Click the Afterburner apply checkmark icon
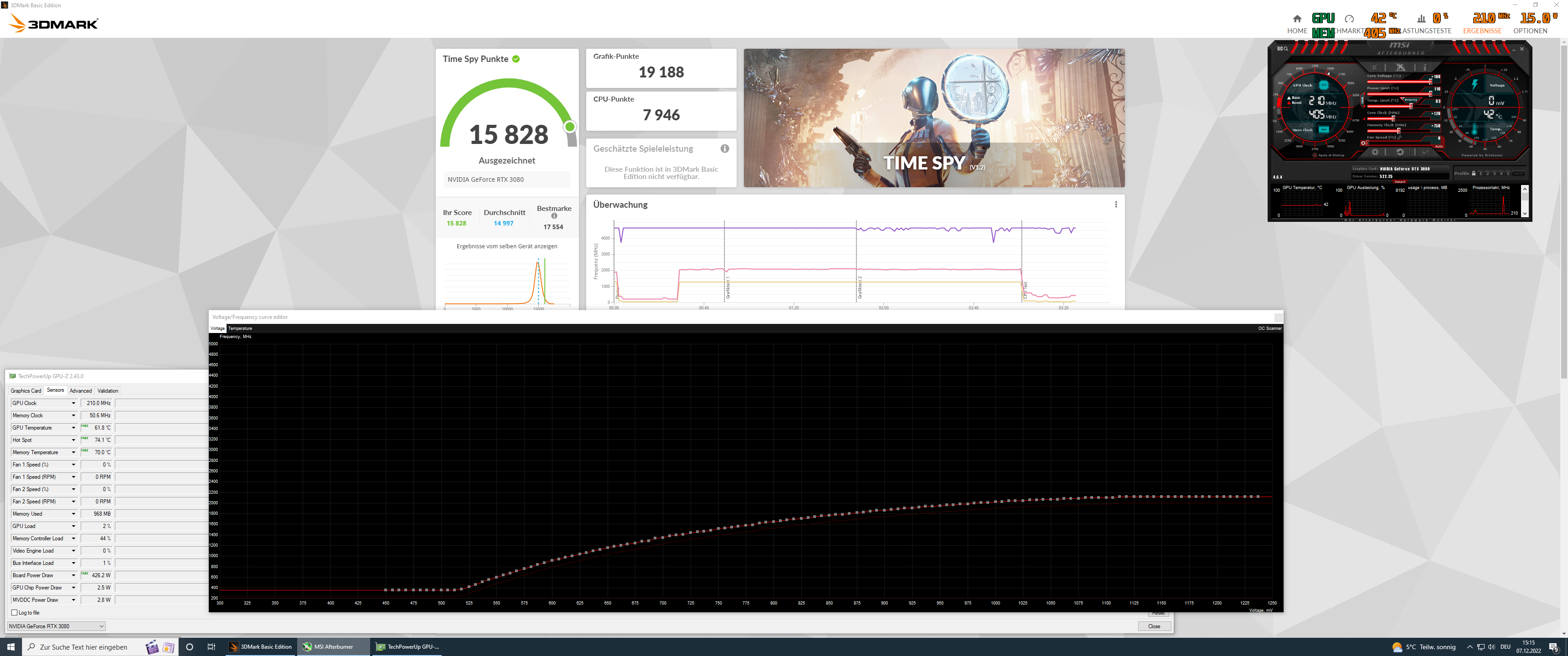 click(1426, 152)
